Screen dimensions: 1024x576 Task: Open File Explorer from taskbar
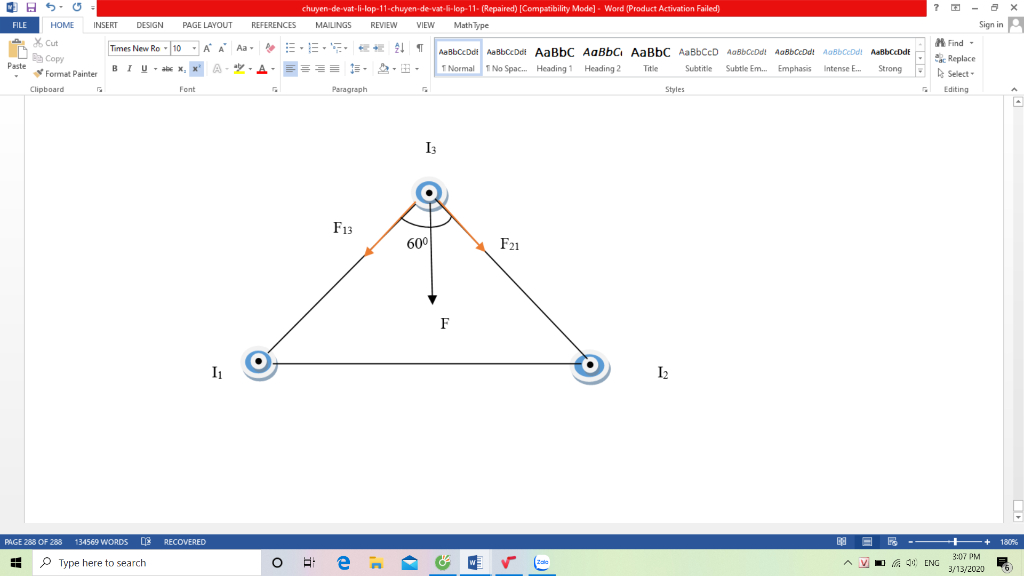[376, 562]
